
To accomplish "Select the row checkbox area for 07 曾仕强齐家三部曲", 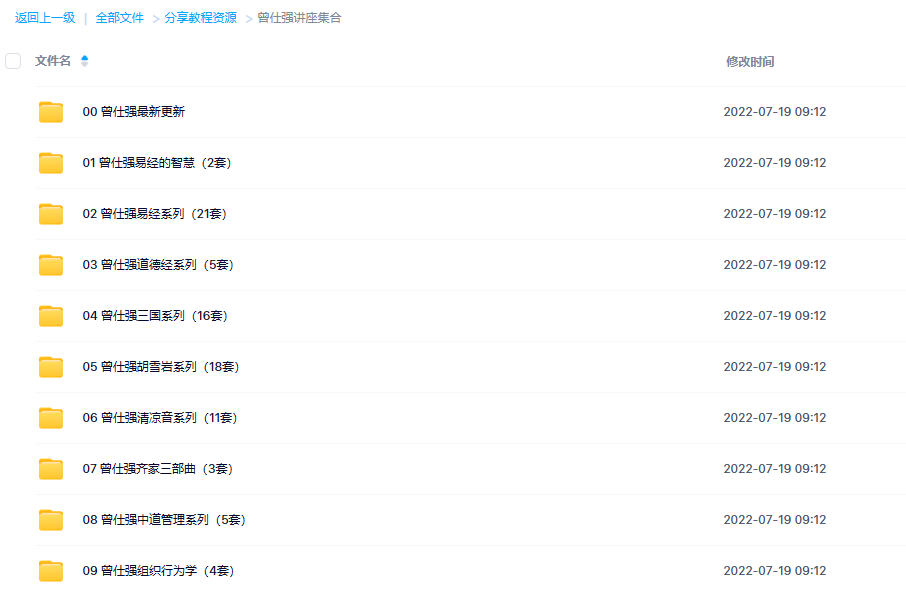I will [12, 468].
